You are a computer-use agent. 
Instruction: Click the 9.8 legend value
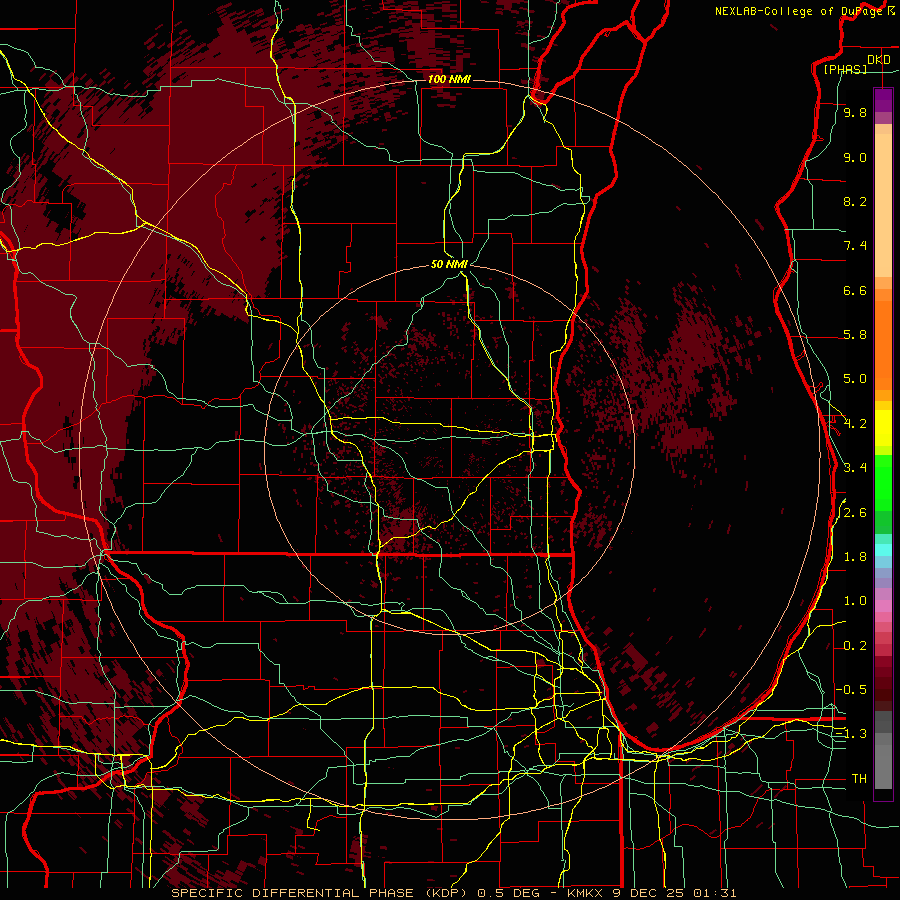coord(855,113)
